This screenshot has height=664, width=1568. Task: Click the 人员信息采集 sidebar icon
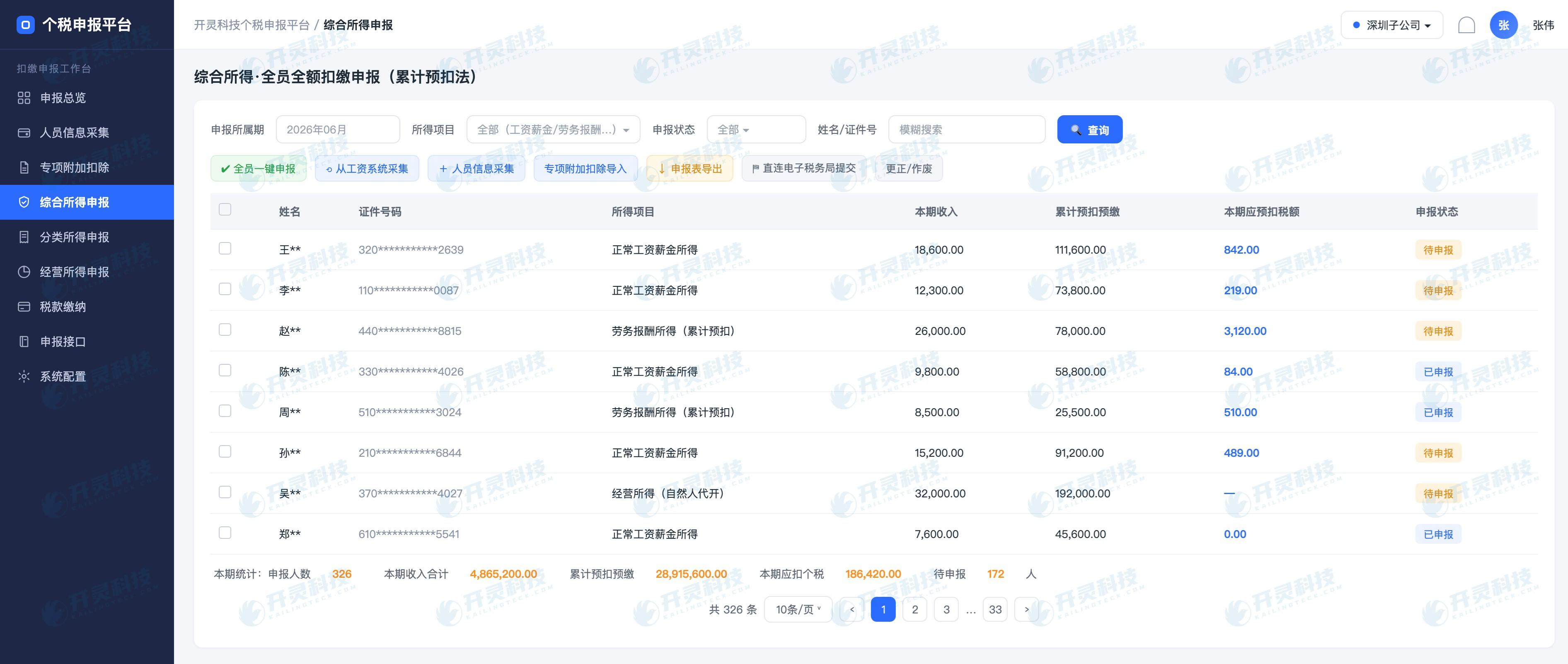(24, 133)
